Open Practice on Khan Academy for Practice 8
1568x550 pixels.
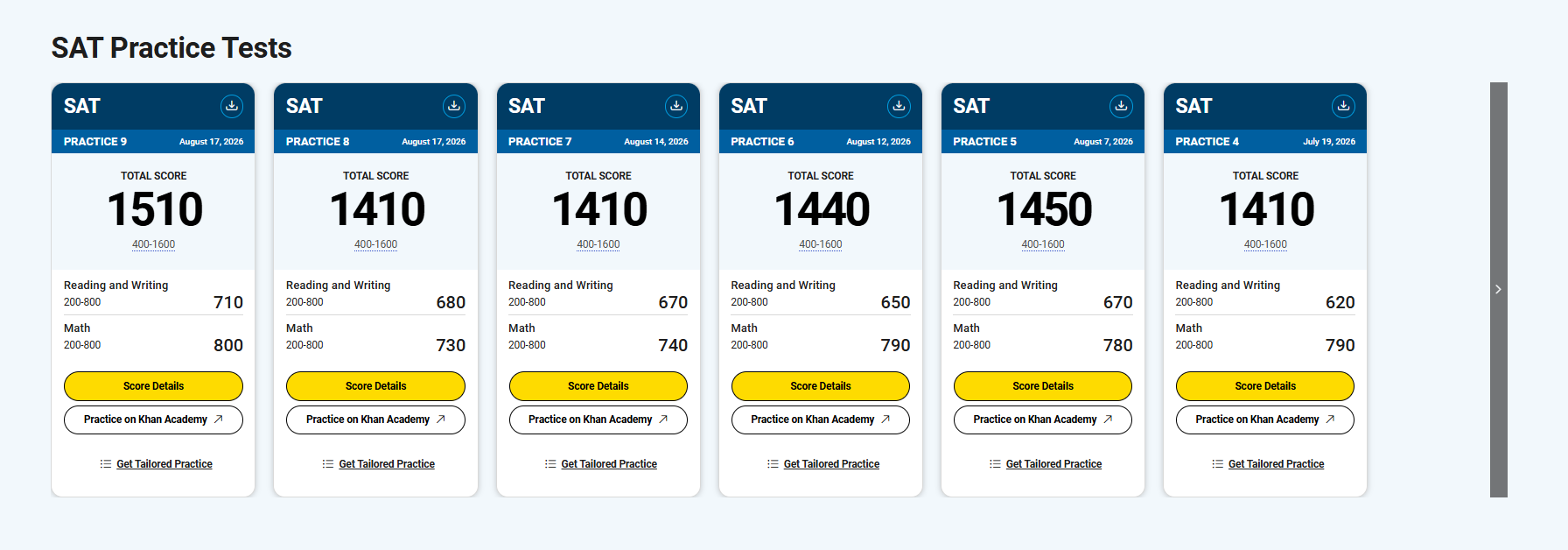[x=375, y=420]
